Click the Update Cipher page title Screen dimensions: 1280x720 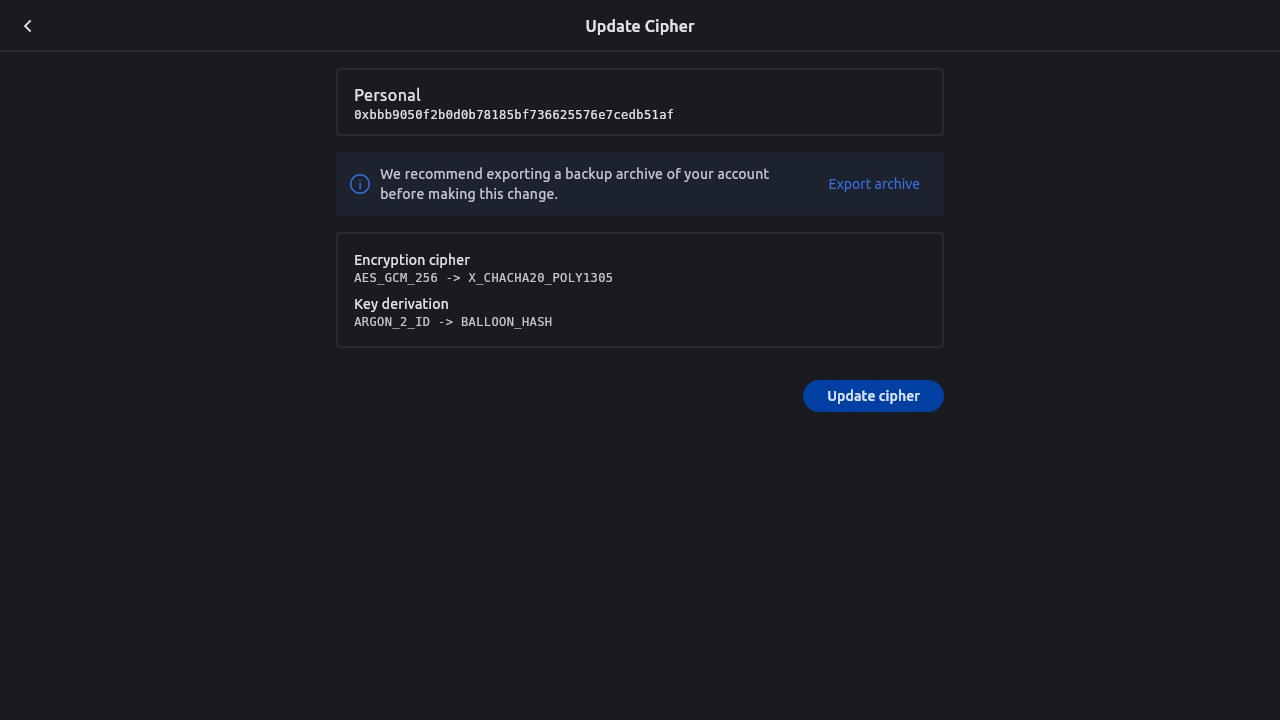click(639, 26)
